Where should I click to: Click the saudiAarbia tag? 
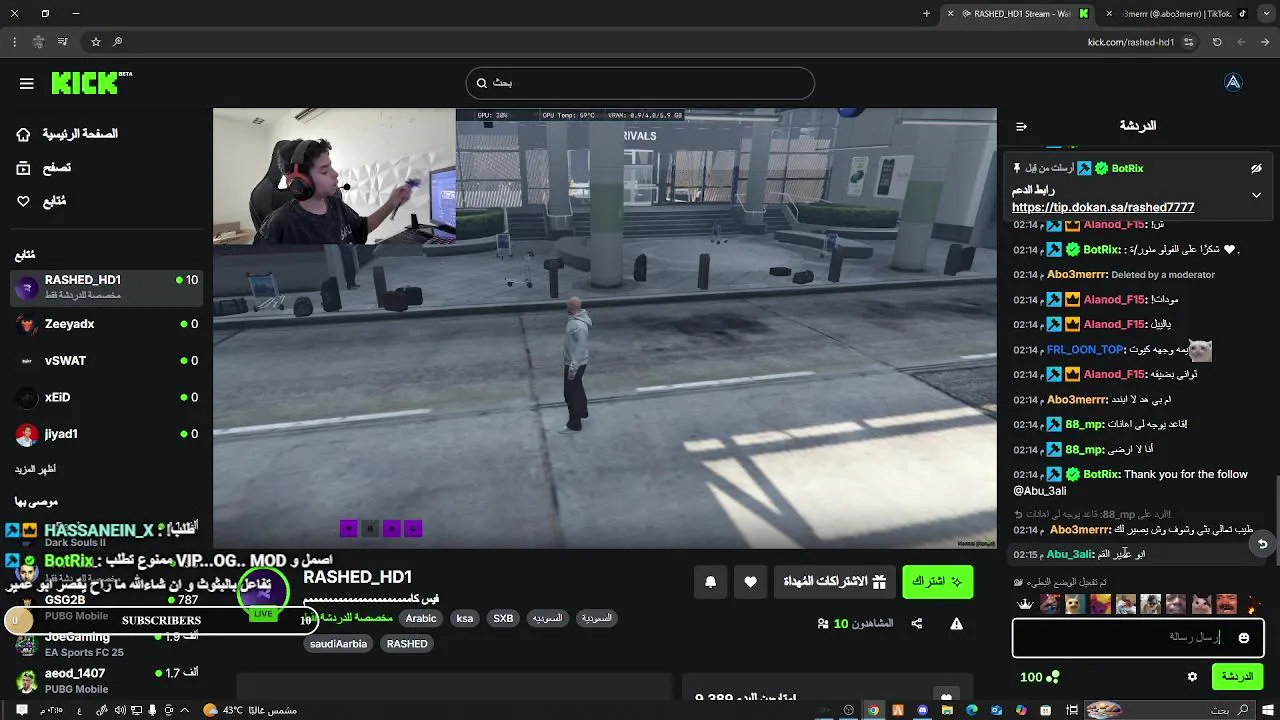(338, 644)
